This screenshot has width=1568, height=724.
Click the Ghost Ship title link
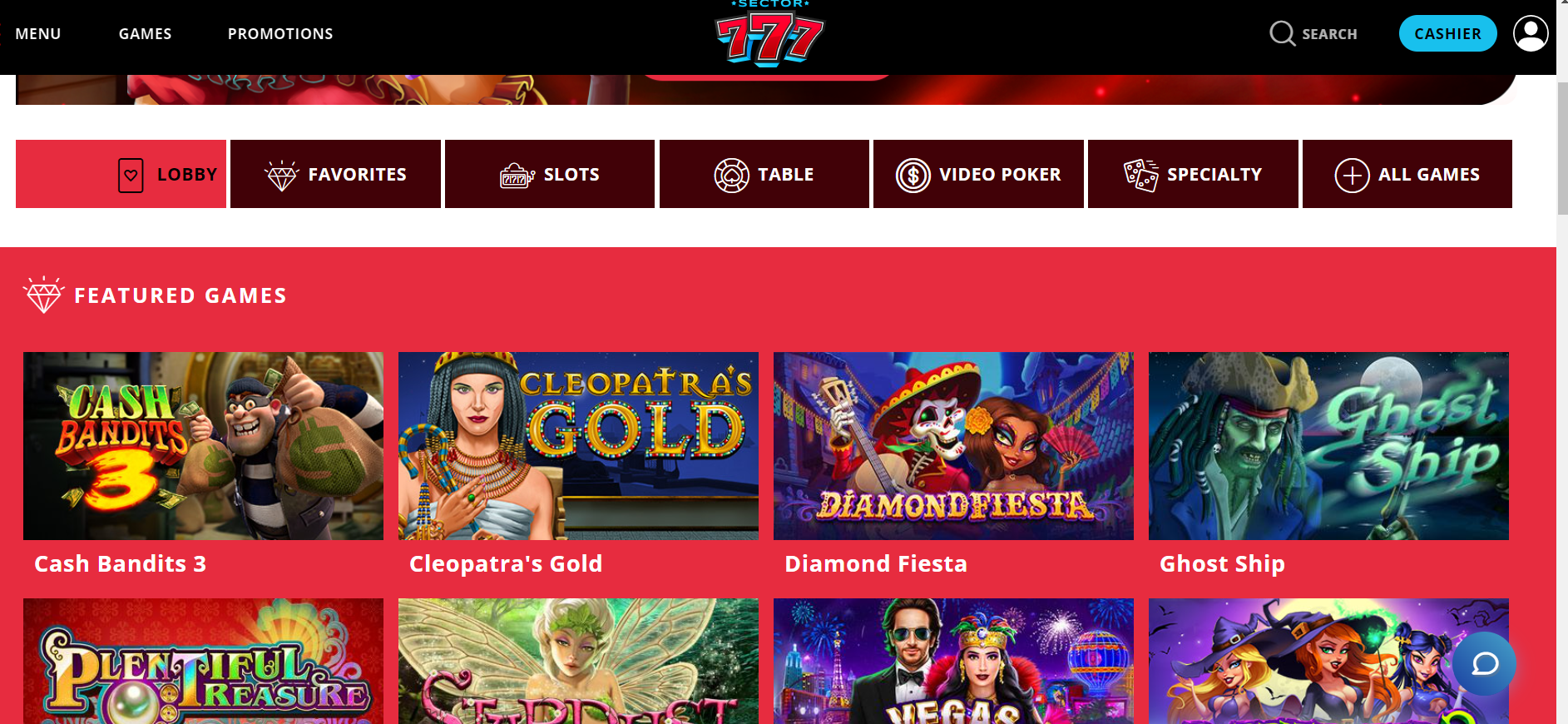[x=1222, y=564]
